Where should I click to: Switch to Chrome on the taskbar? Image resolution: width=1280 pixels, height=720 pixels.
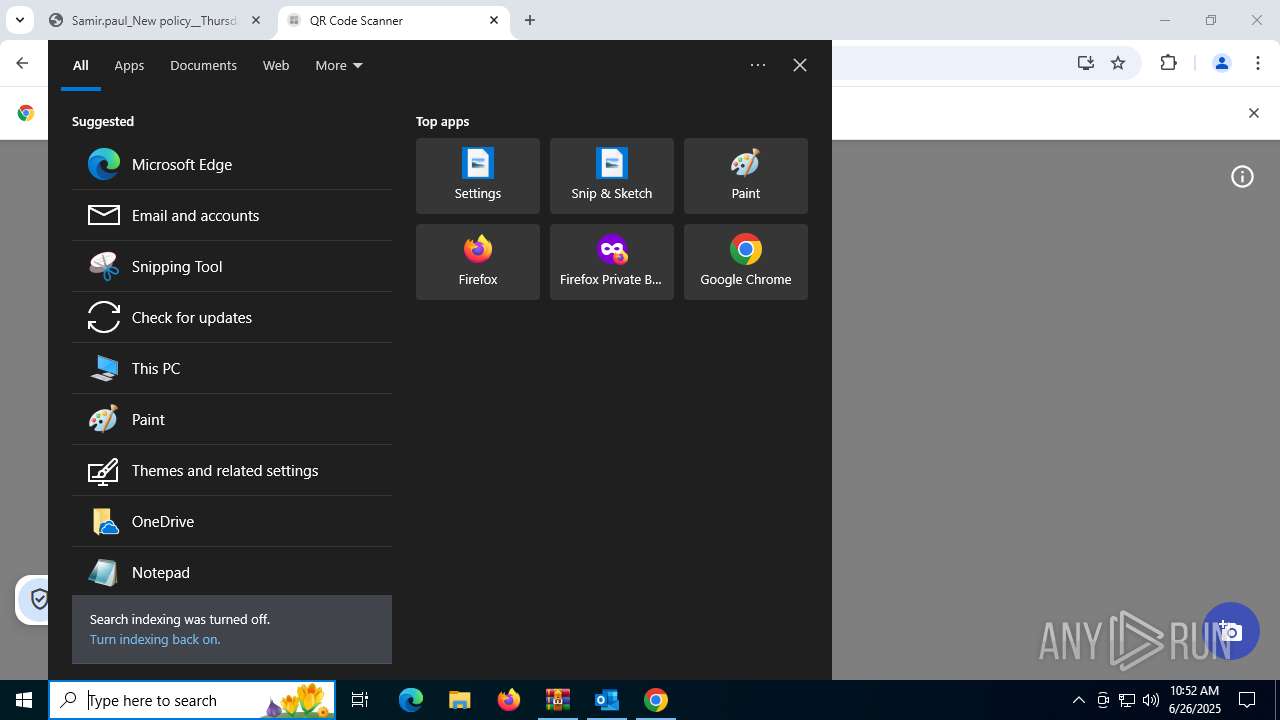click(656, 700)
